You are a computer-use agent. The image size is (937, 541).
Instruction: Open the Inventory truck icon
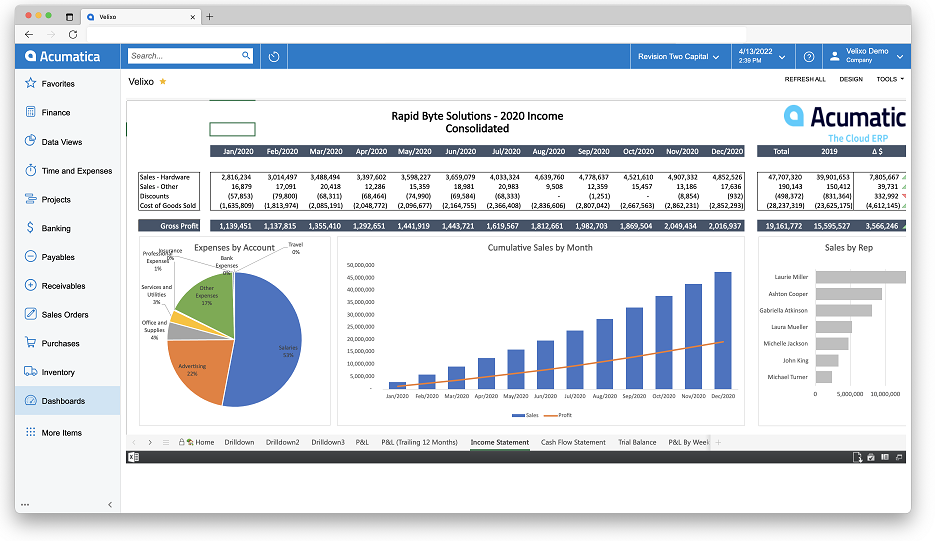(30, 371)
